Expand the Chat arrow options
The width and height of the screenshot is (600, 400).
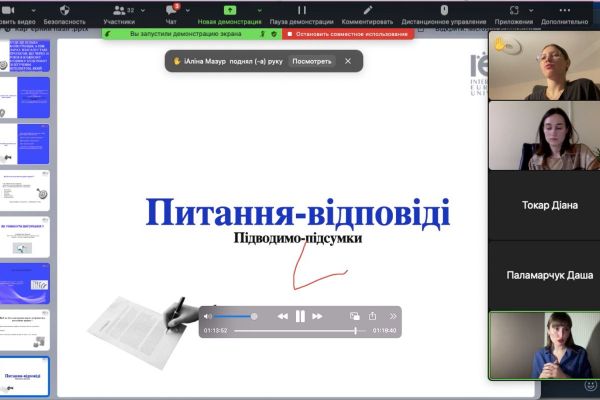[x=188, y=9]
